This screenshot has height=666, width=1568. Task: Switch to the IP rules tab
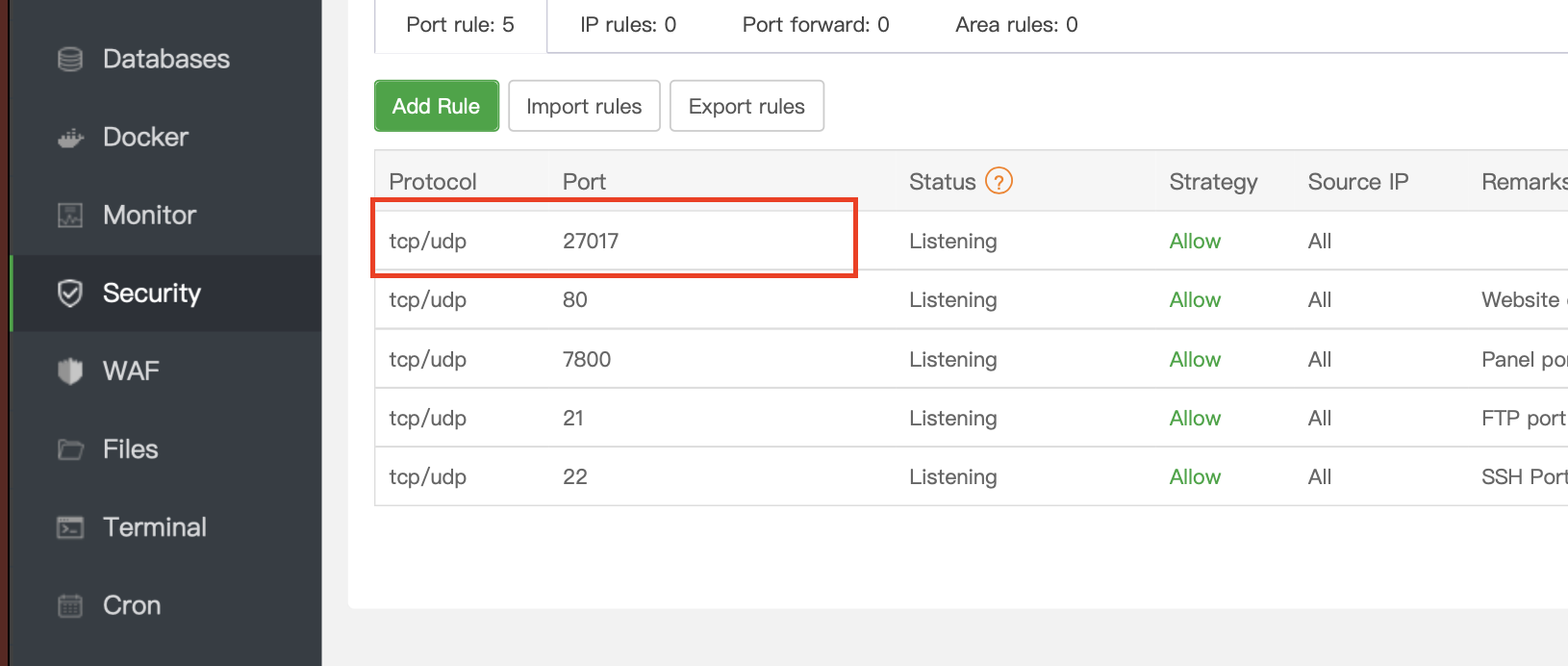[628, 25]
